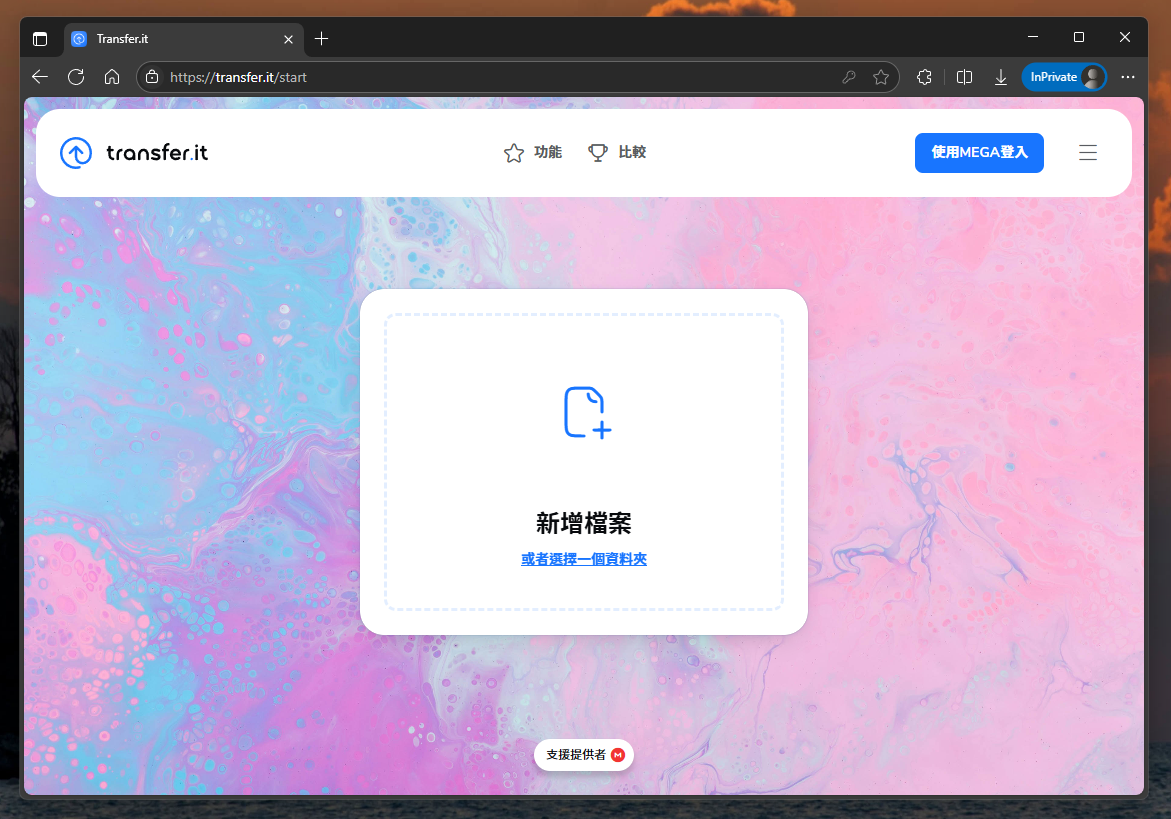Click the transfer.it upload arrow logo
This screenshot has height=819, width=1171.
tap(76, 153)
